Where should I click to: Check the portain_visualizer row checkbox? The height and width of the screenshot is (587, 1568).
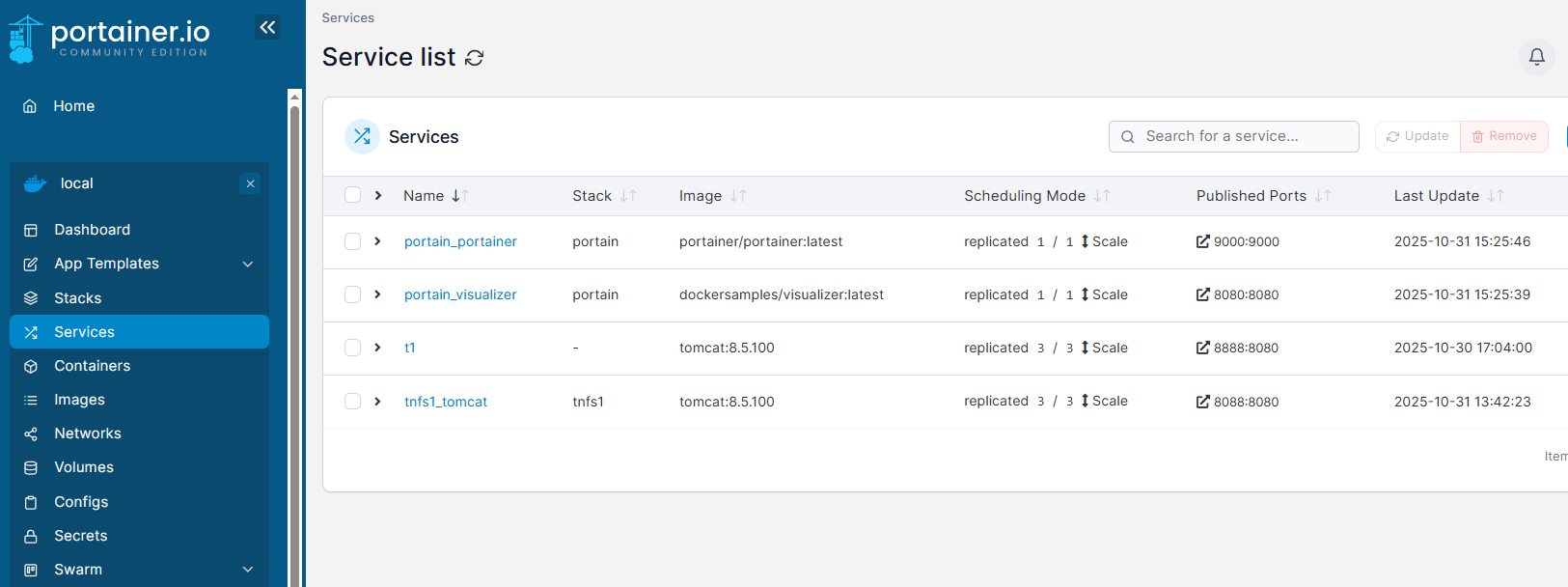(352, 294)
